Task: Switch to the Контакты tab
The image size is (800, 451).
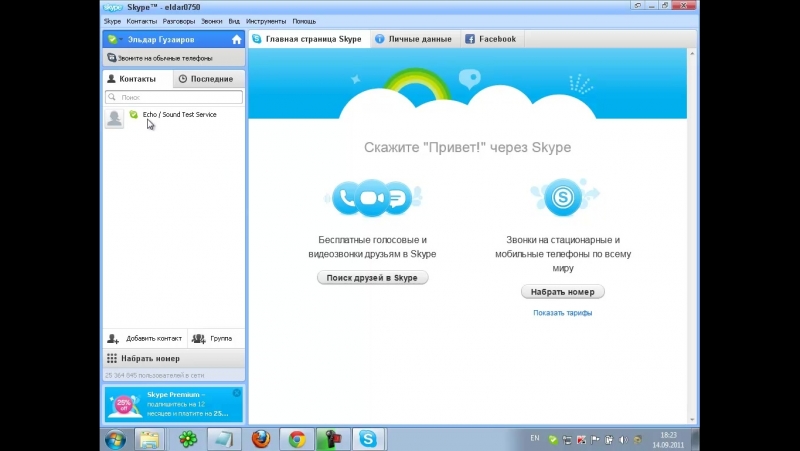Action: click(x=138, y=79)
